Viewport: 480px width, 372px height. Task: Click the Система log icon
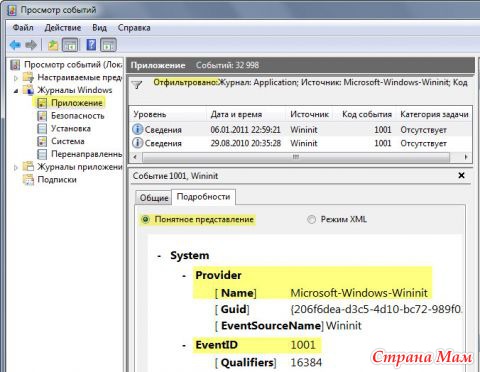[x=42, y=141]
